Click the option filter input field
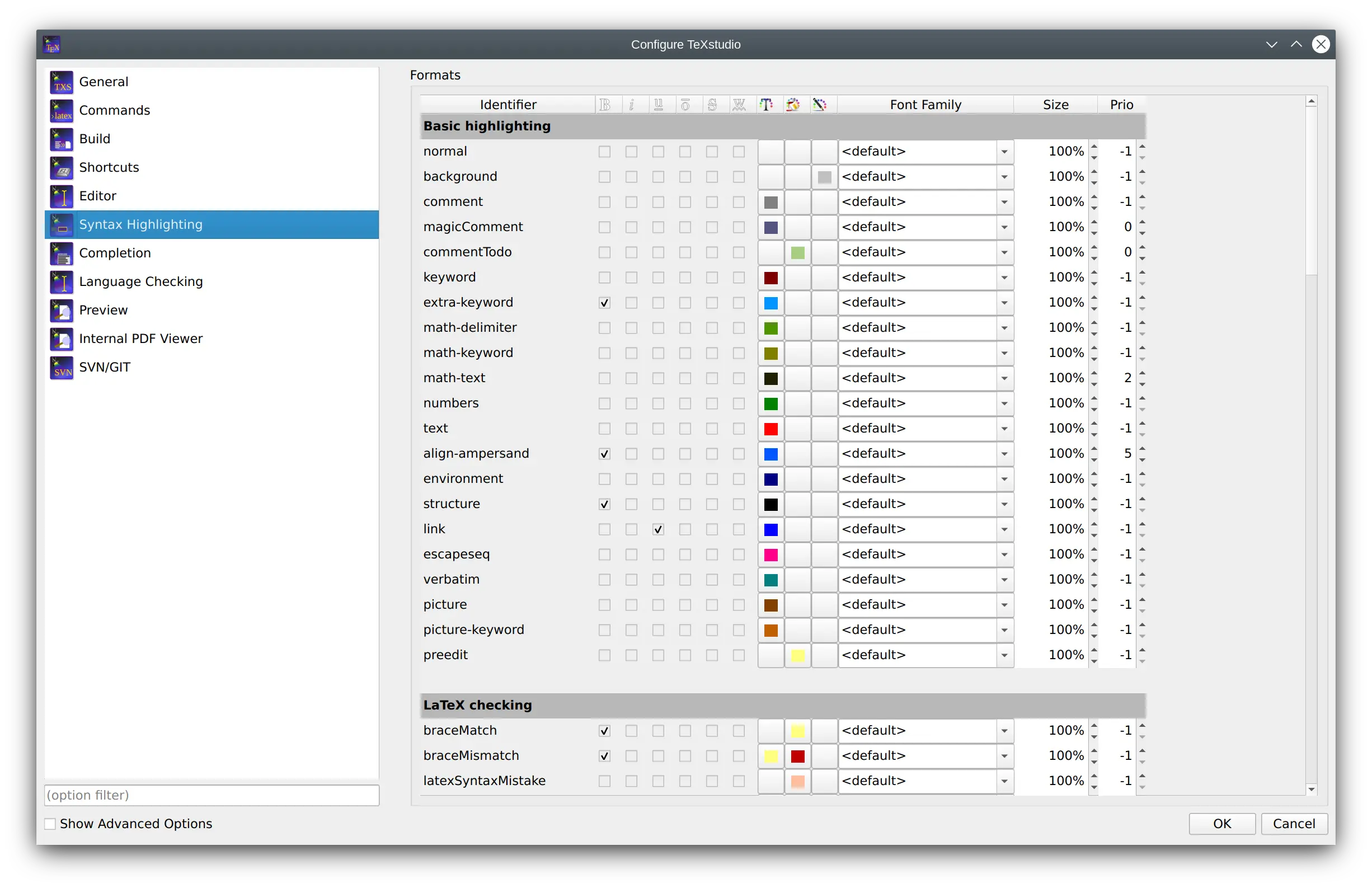The height and width of the screenshot is (888, 1372). 212,795
